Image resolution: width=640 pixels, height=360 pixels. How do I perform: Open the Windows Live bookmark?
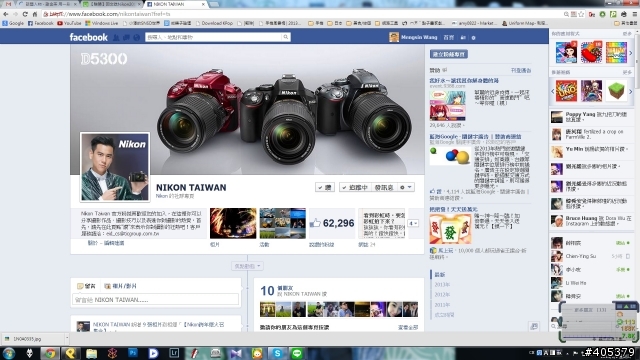102,23
